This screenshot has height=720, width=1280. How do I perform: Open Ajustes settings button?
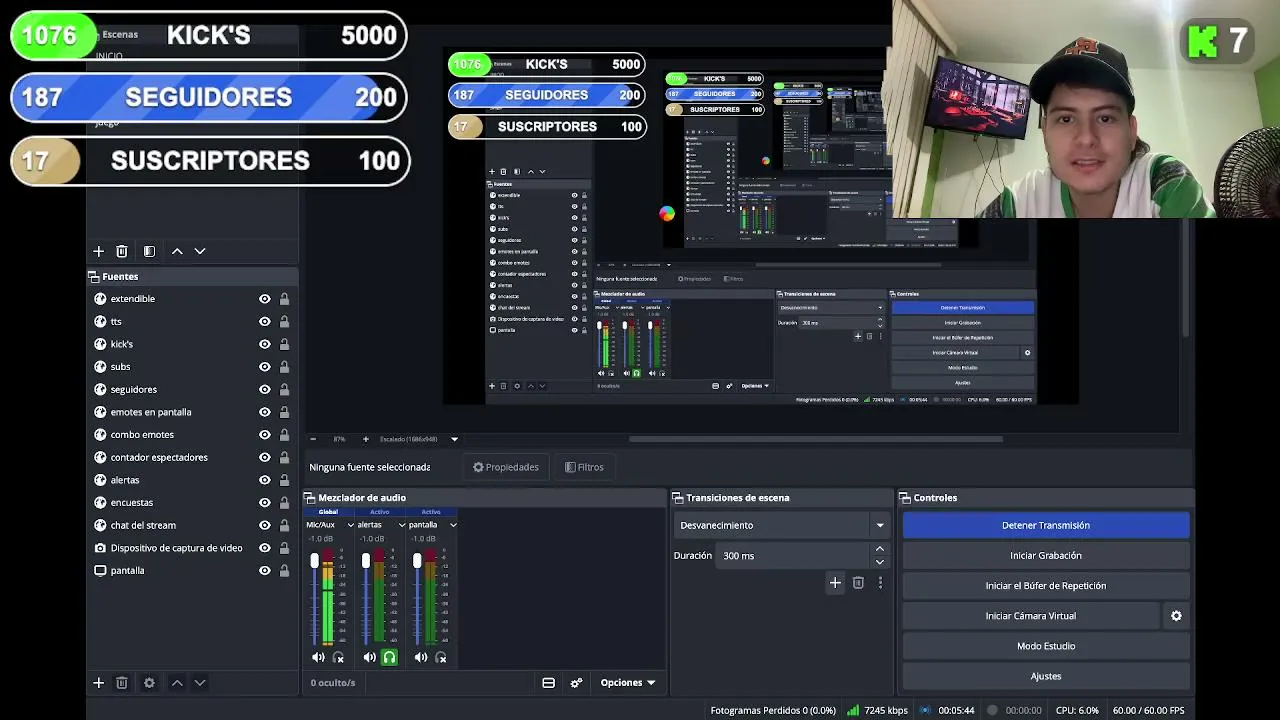[x=1046, y=676]
